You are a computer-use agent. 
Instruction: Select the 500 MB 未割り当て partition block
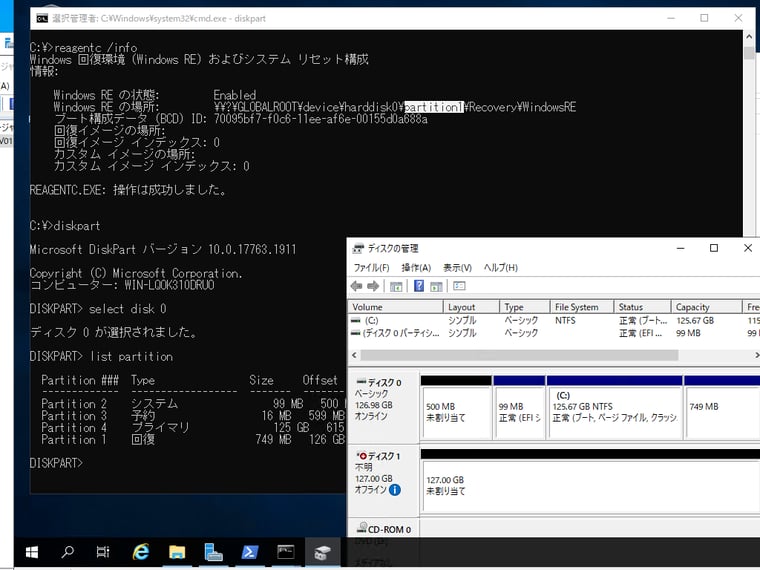click(x=456, y=408)
